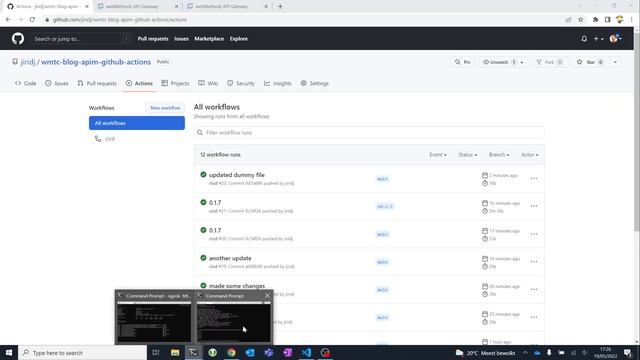
Task: Focus the Filter workflow runs field
Action: 369,133
